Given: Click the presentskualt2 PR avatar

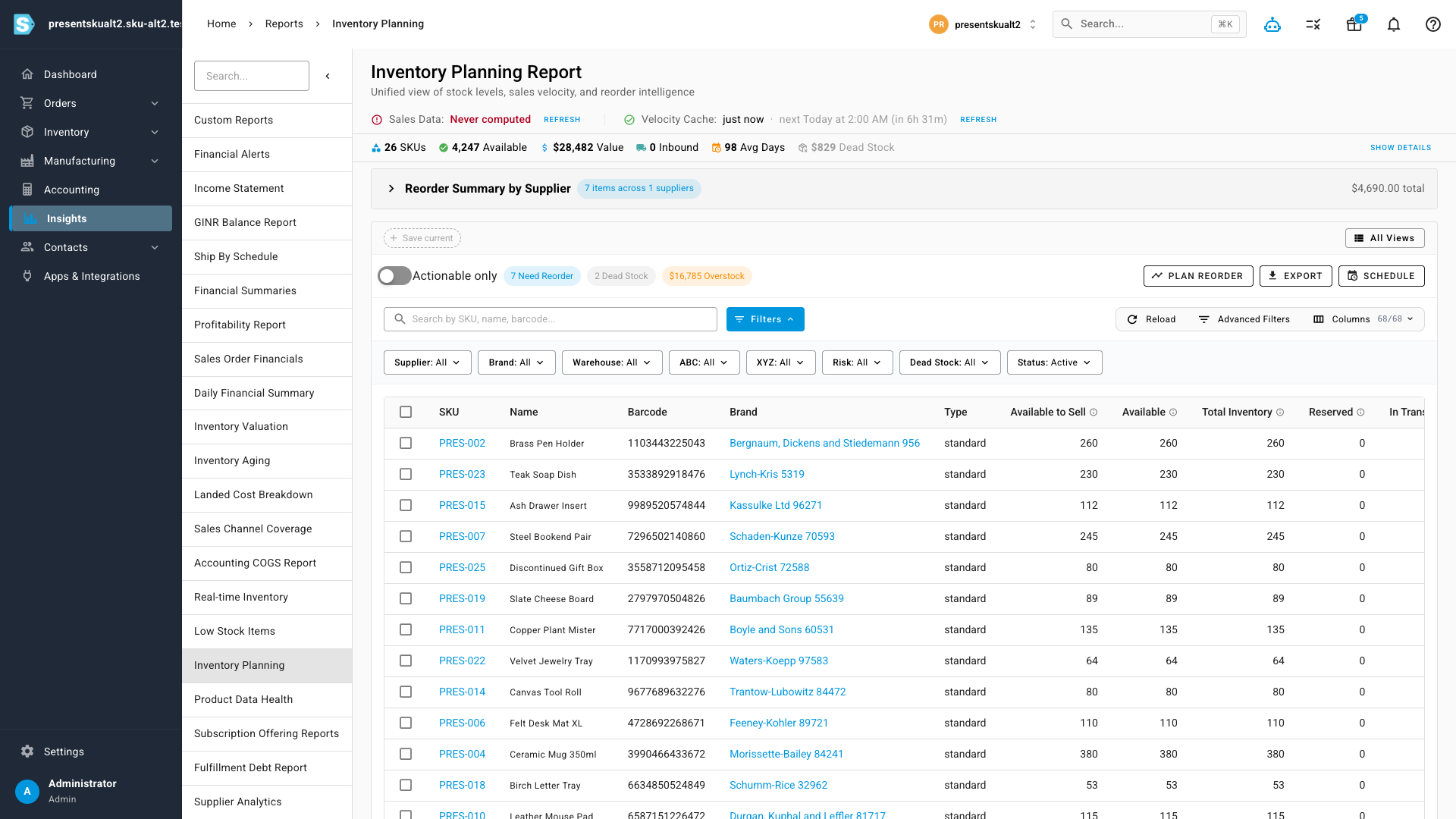Looking at the screenshot, I should [x=939, y=24].
